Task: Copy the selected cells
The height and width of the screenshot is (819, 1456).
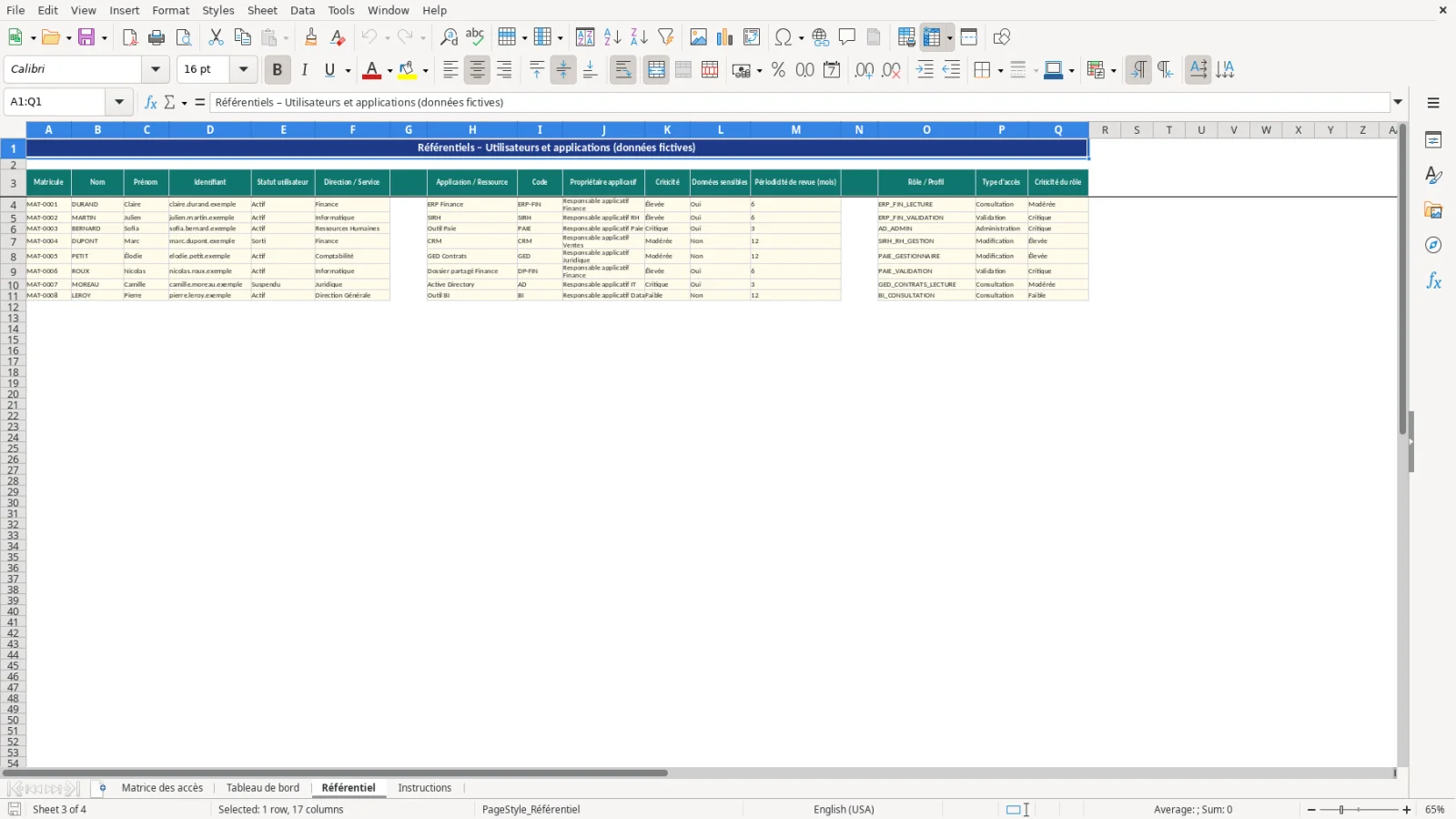Action: 242,37
